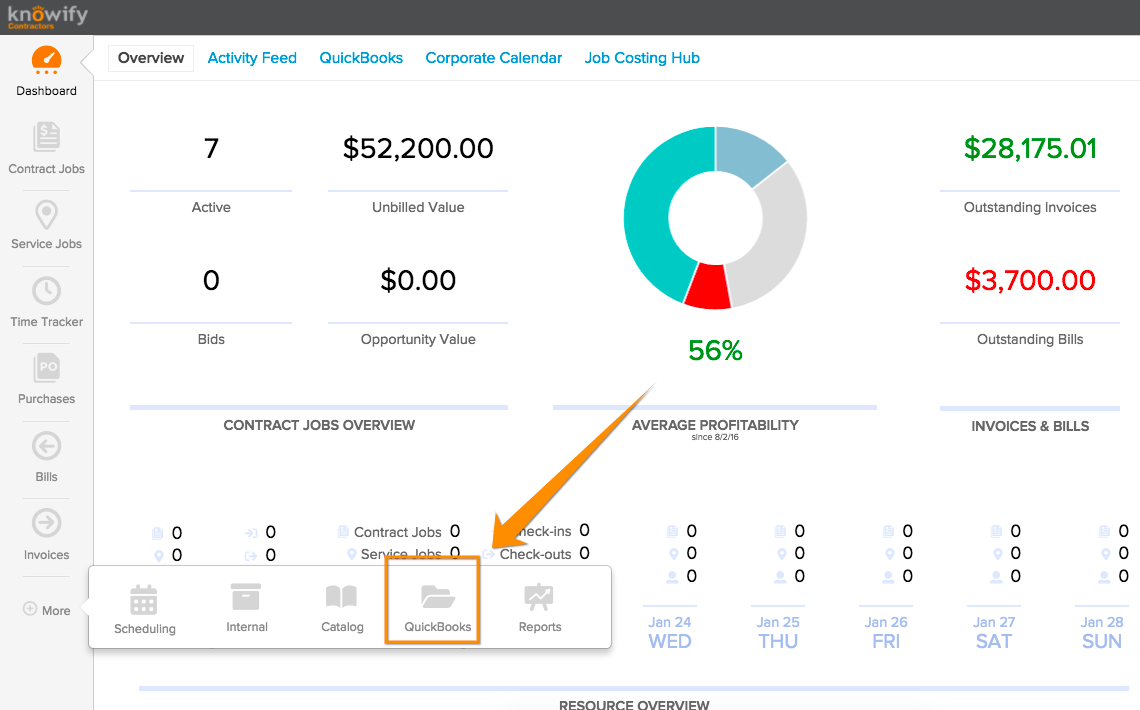Image resolution: width=1140 pixels, height=710 pixels.
Task: Select the Jan 26 FRI day
Action: [x=886, y=632]
